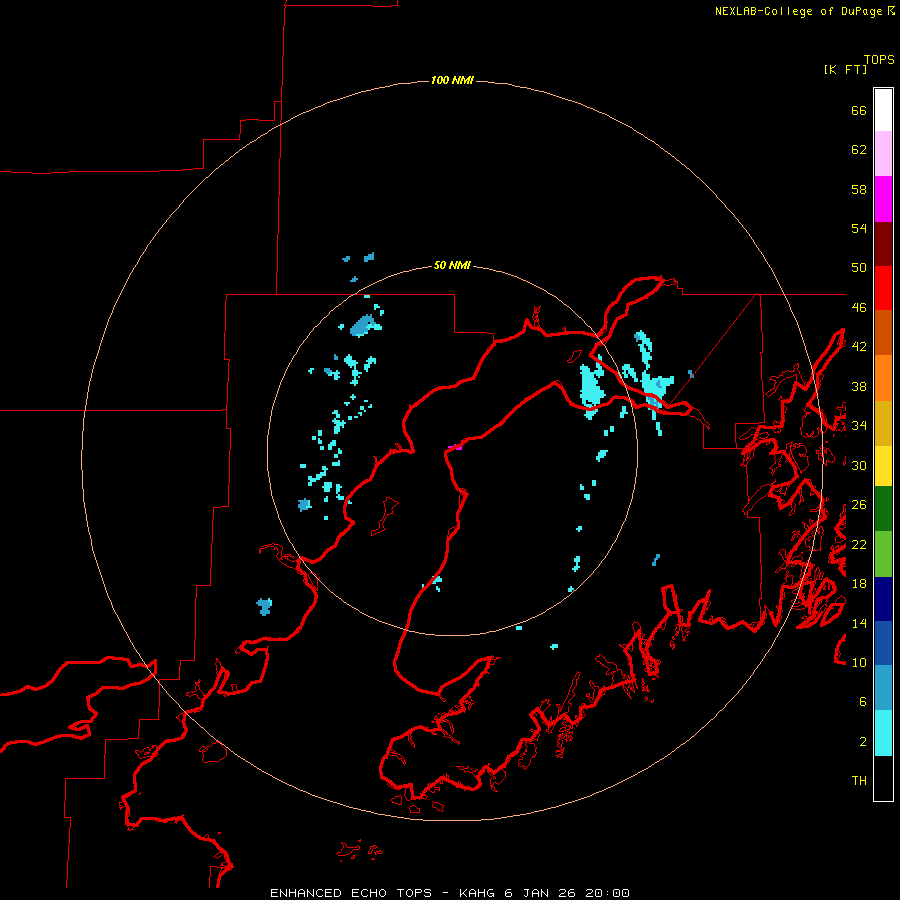
Task: Click the 'TOPS' legend title
Action: pyautogui.click(x=879, y=59)
